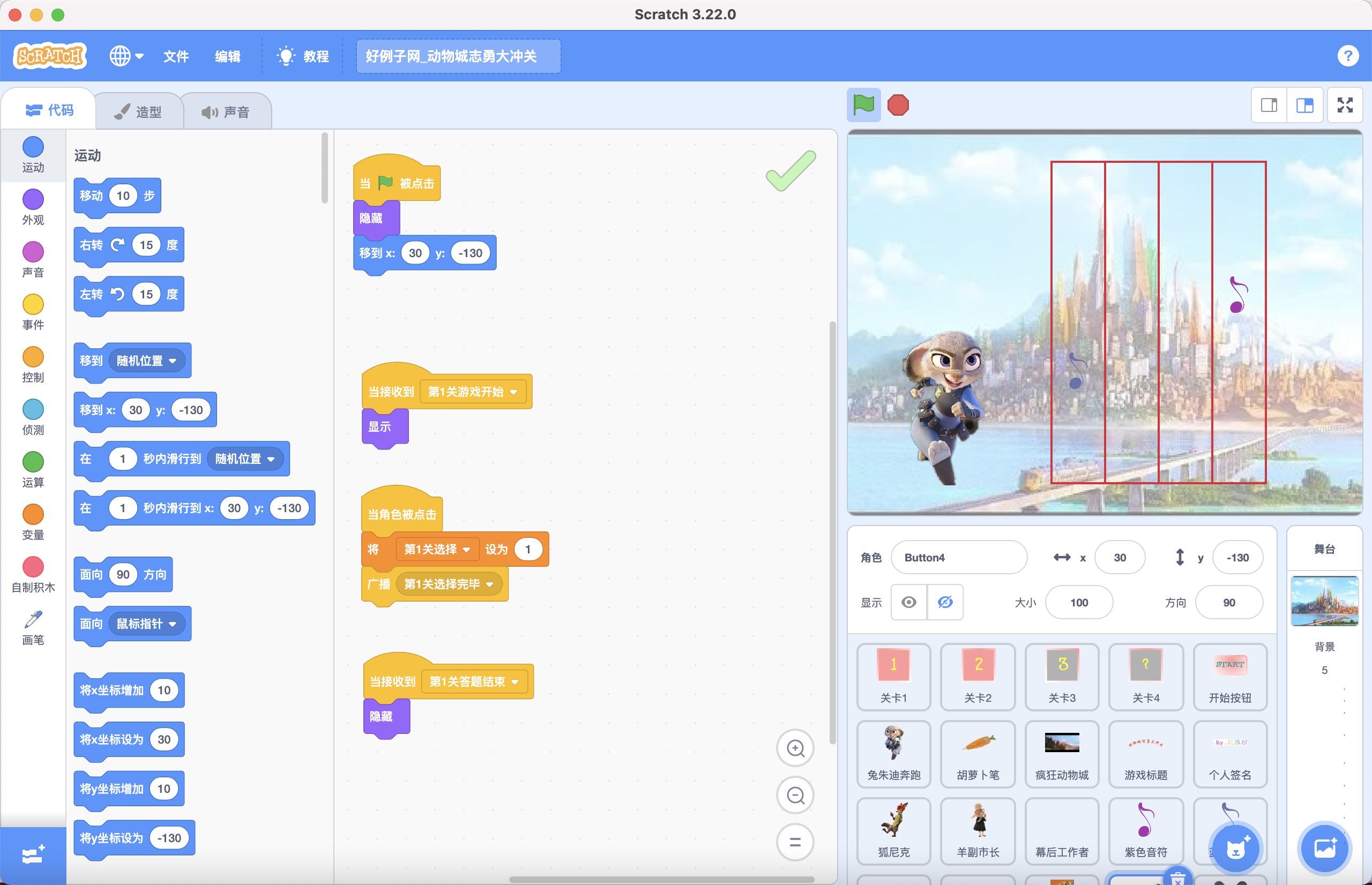This screenshot has height=885, width=1372.
Task: Select the 胡萝卜笔 sprite
Action: click(x=977, y=753)
